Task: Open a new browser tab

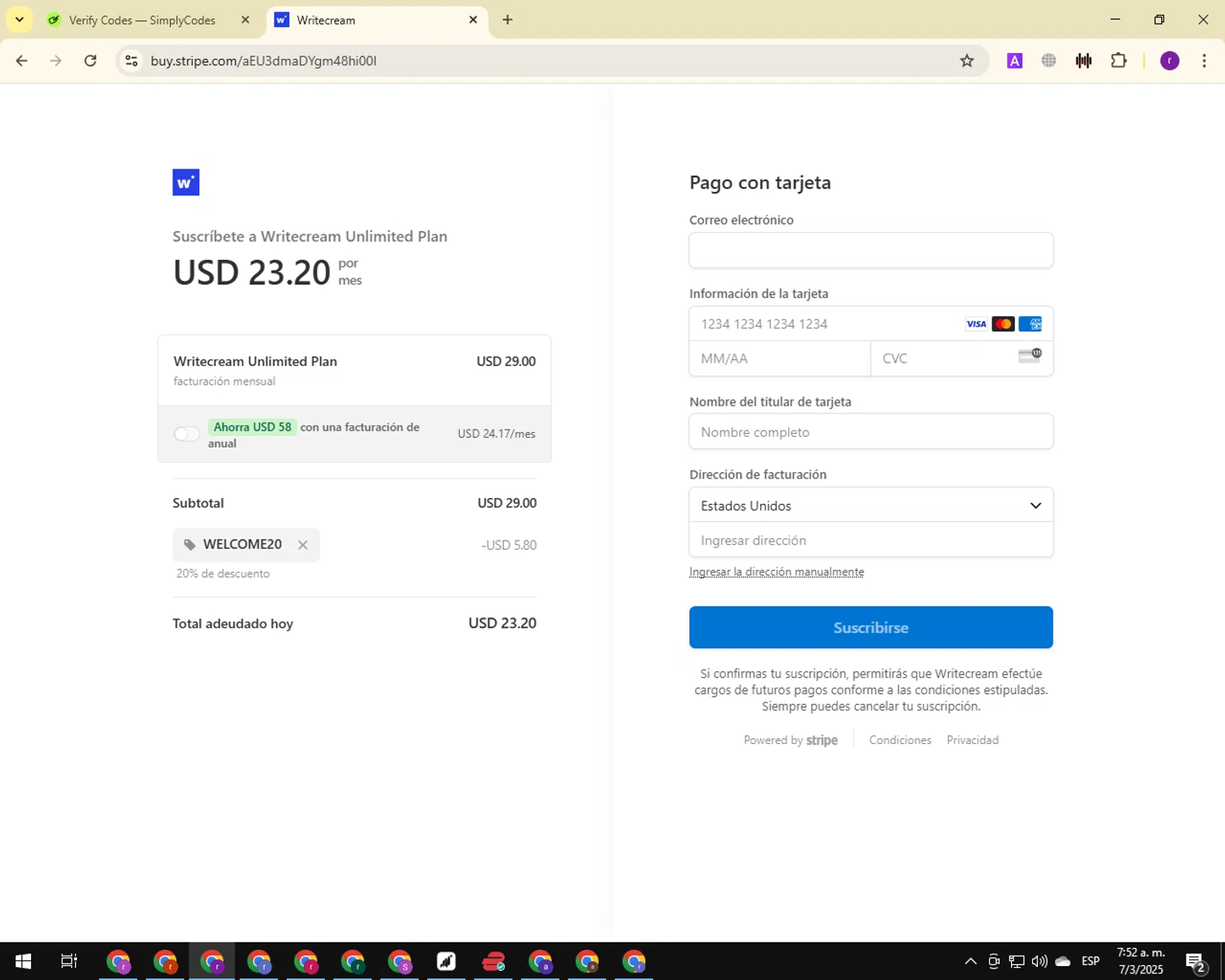Action: [507, 20]
